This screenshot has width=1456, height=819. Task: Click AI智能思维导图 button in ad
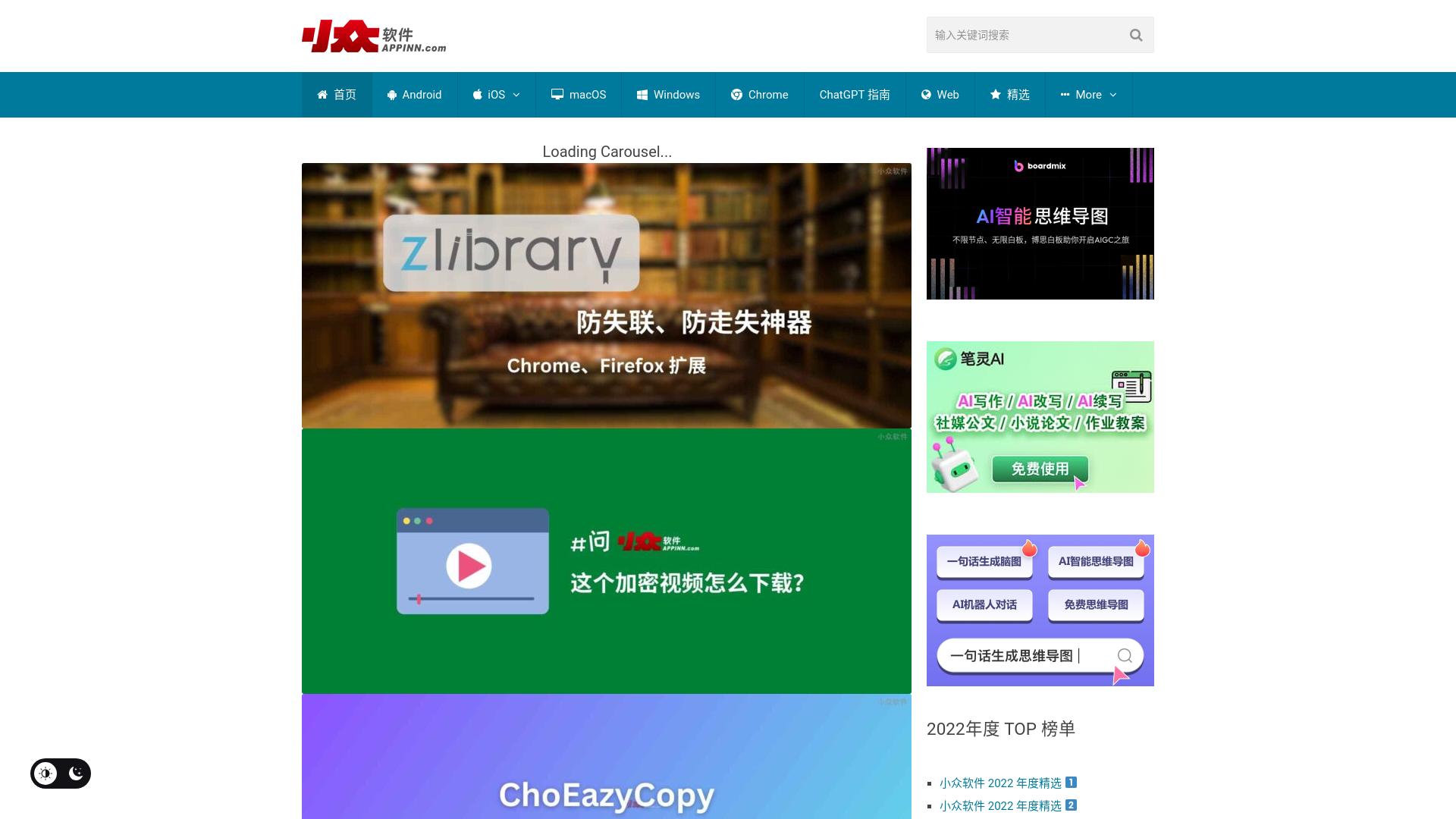tap(1096, 562)
